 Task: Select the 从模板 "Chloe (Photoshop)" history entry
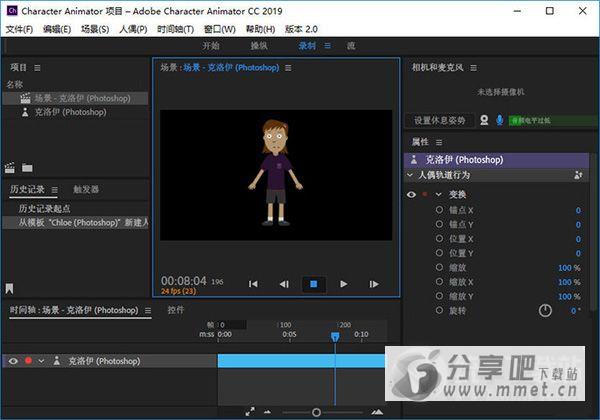(x=75, y=222)
